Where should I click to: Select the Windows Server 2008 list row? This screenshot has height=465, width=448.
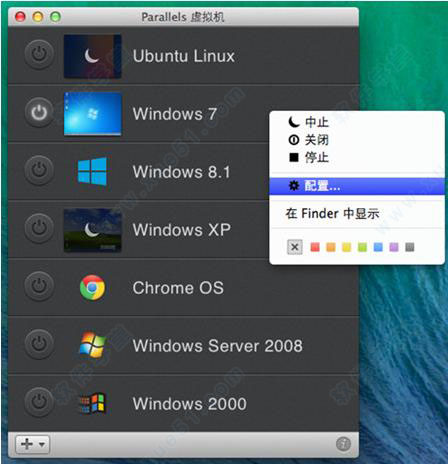(x=183, y=345)
